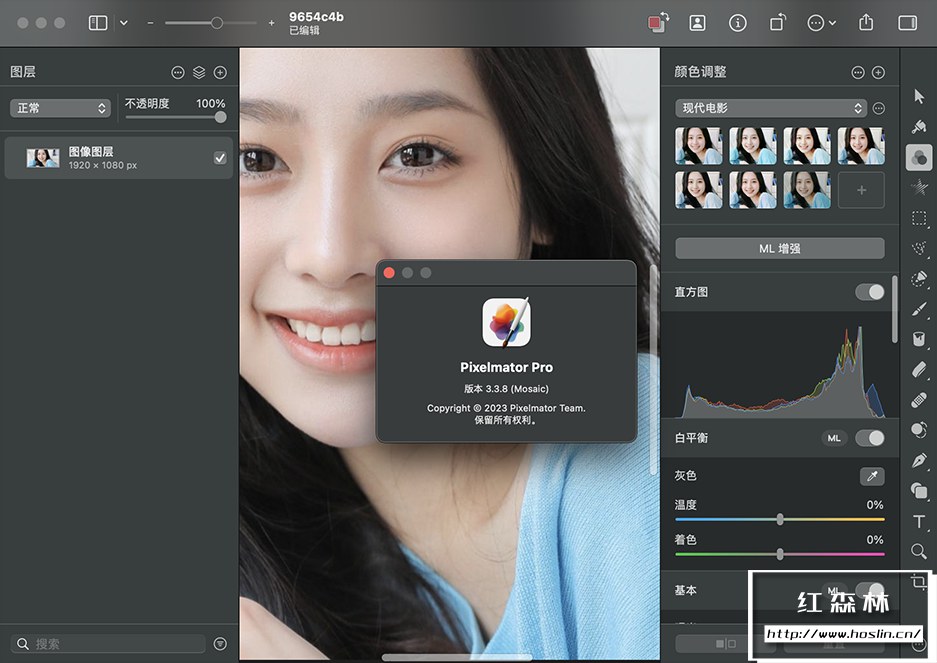Select the Type tool
This screenshot has width=937, height=663.
click(x=919, y=521)
